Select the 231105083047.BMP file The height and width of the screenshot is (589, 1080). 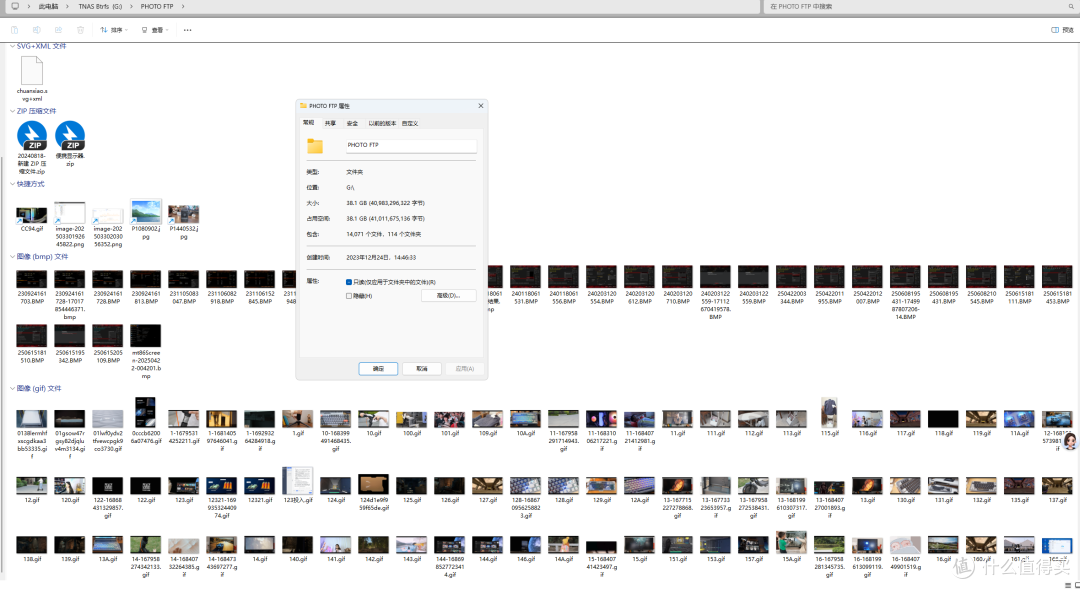pos(183,279)
